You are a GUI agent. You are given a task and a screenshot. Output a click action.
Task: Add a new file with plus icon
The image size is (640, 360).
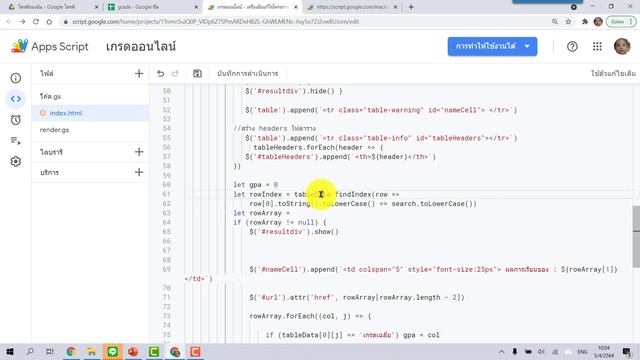(139, 73)
